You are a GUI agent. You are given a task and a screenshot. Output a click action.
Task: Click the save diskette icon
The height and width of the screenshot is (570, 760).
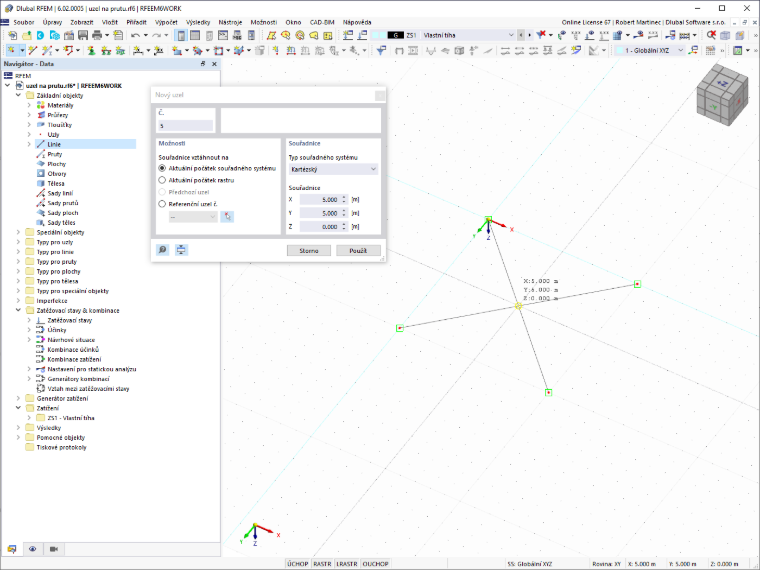tap(83, 35)
